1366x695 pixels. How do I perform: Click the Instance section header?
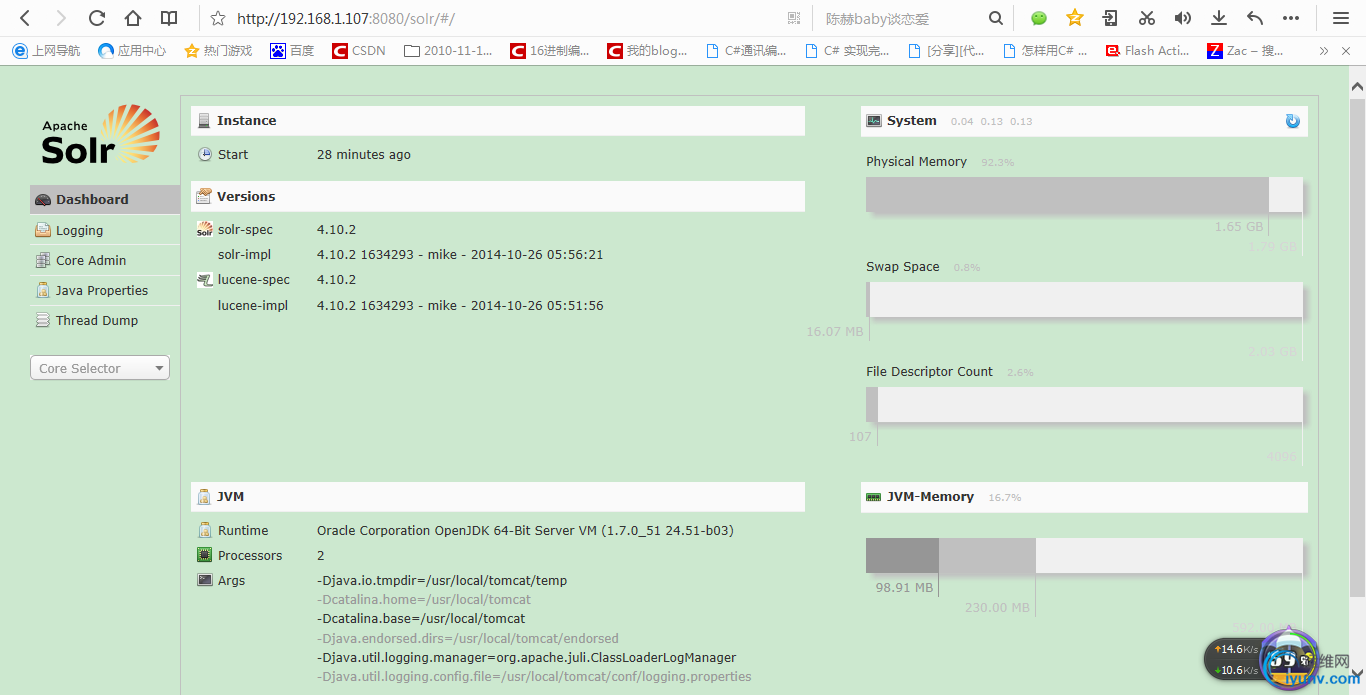[x=498, y=121]
